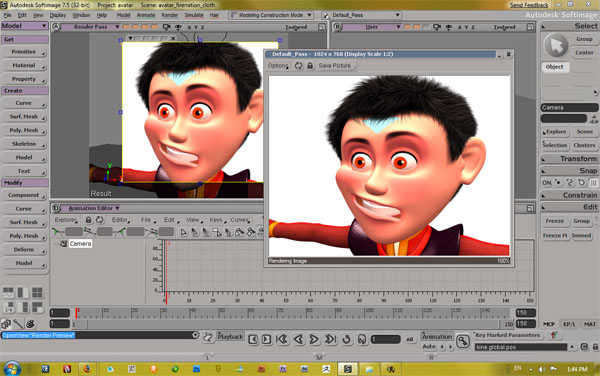Go to last frame playback button
The height and width of the screenshot is (376, 600).
click(330, 339)
